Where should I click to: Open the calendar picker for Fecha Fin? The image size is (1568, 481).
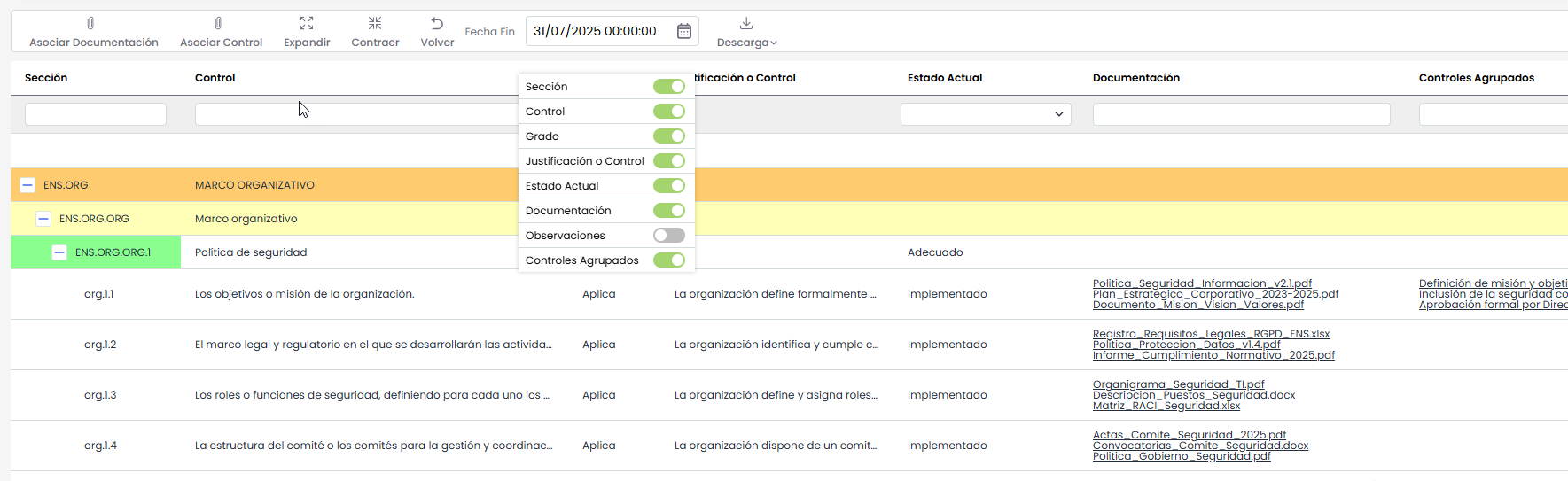[684, 32]
